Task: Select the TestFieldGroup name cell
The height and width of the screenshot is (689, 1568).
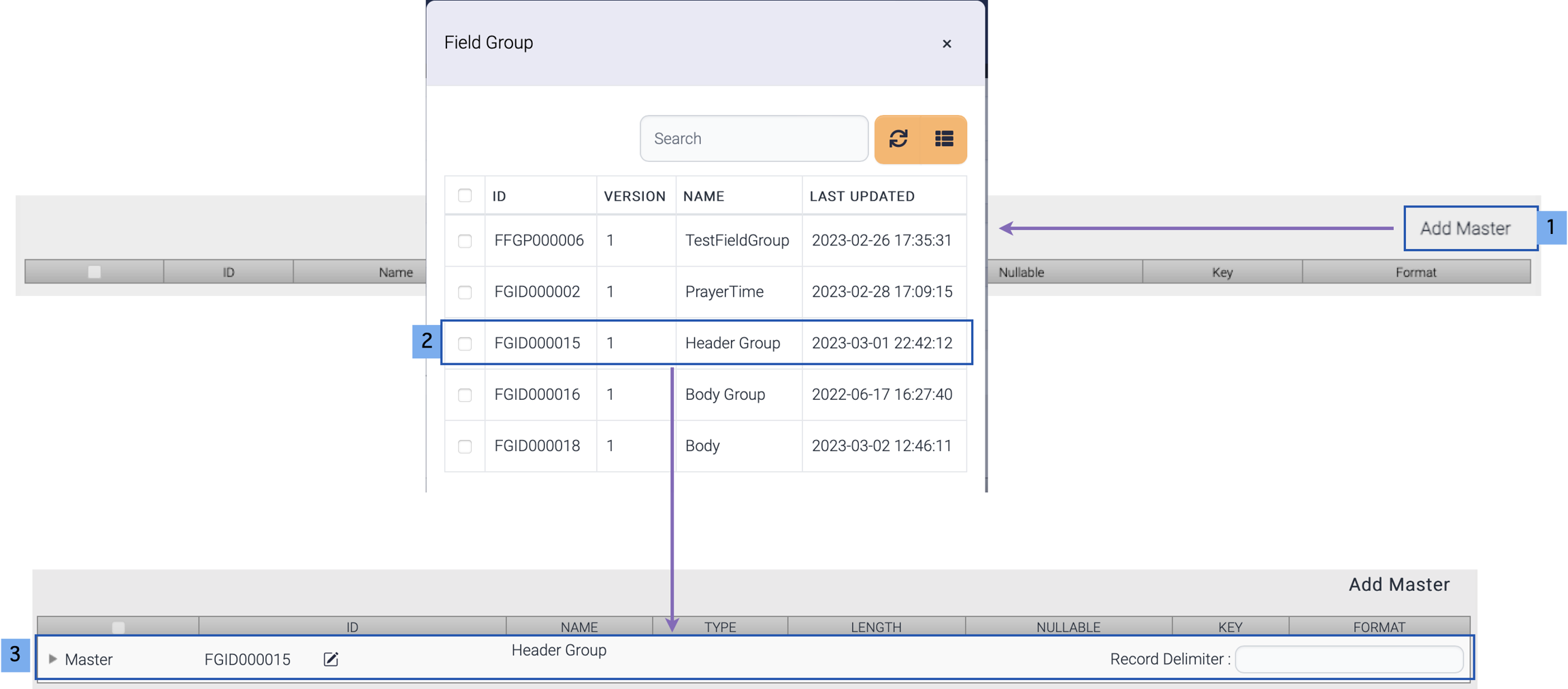Action: click(x=737, y=241)
